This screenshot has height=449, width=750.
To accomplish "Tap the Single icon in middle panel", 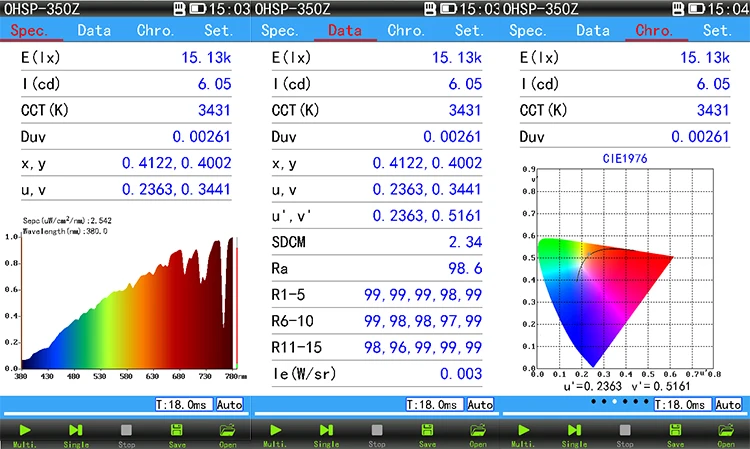I will coord(326,430).
